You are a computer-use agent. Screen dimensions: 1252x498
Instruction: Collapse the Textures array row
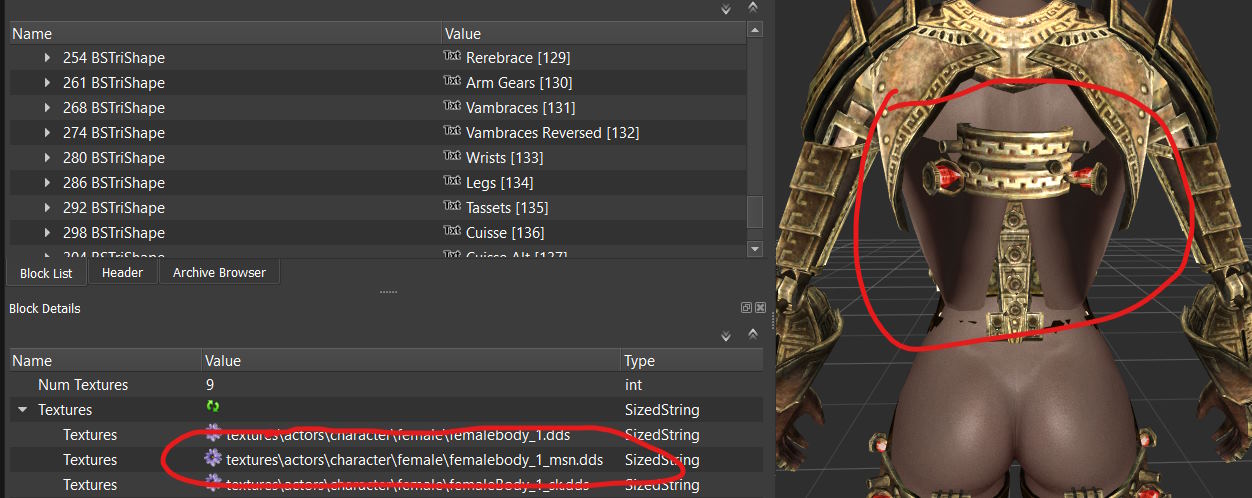tap(22, 410)
